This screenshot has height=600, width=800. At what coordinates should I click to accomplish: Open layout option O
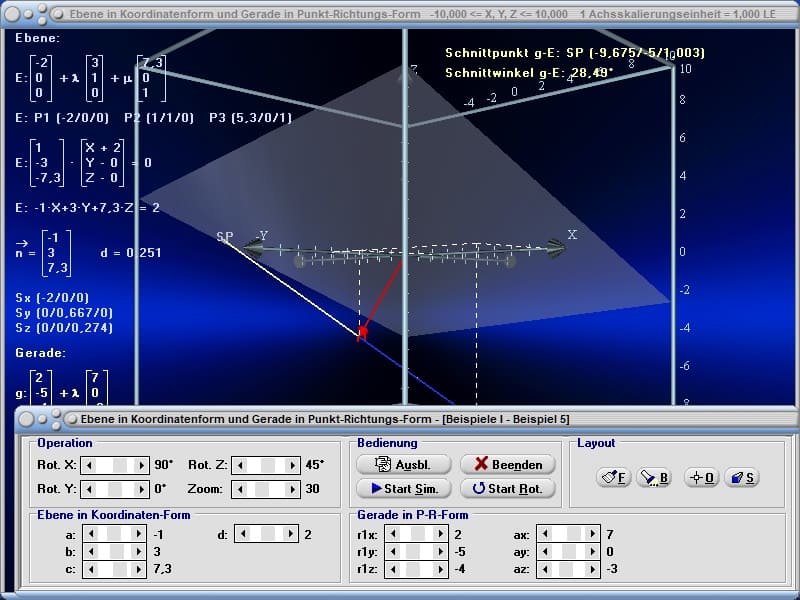coord(702,478)
